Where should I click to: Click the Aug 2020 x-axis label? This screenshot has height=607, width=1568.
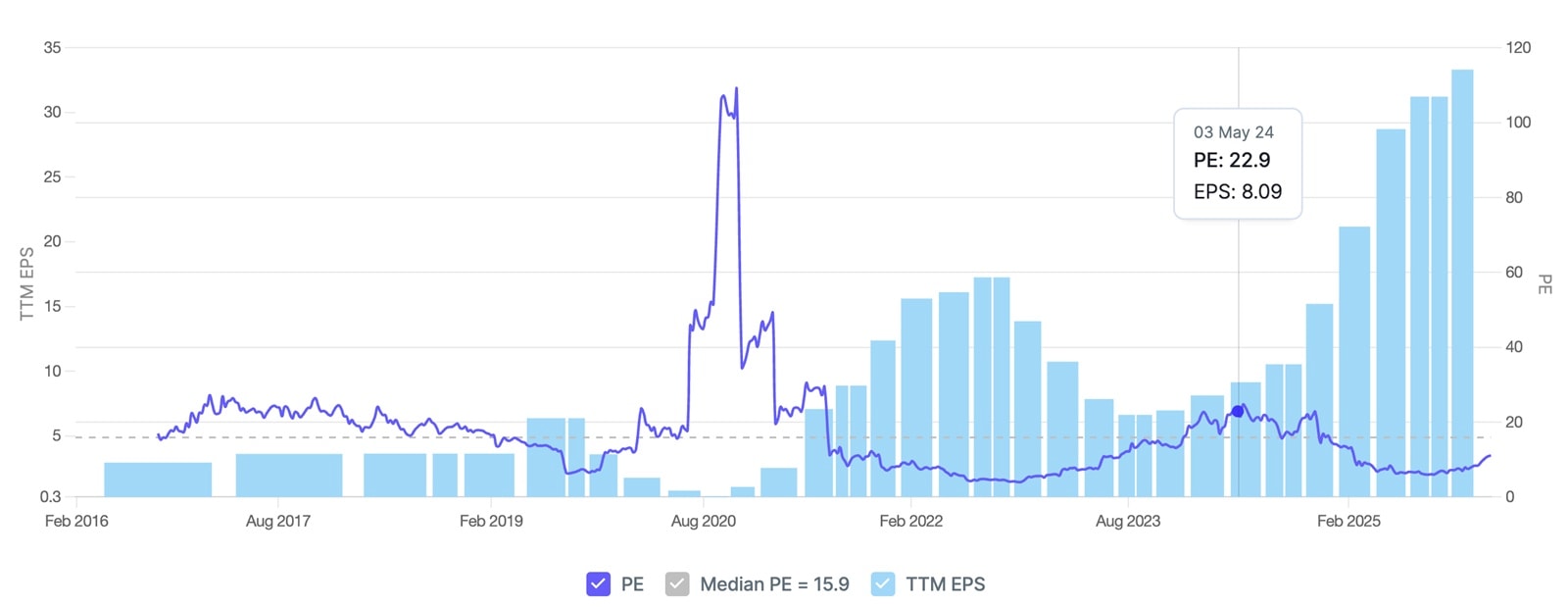(x=704, y=521)
